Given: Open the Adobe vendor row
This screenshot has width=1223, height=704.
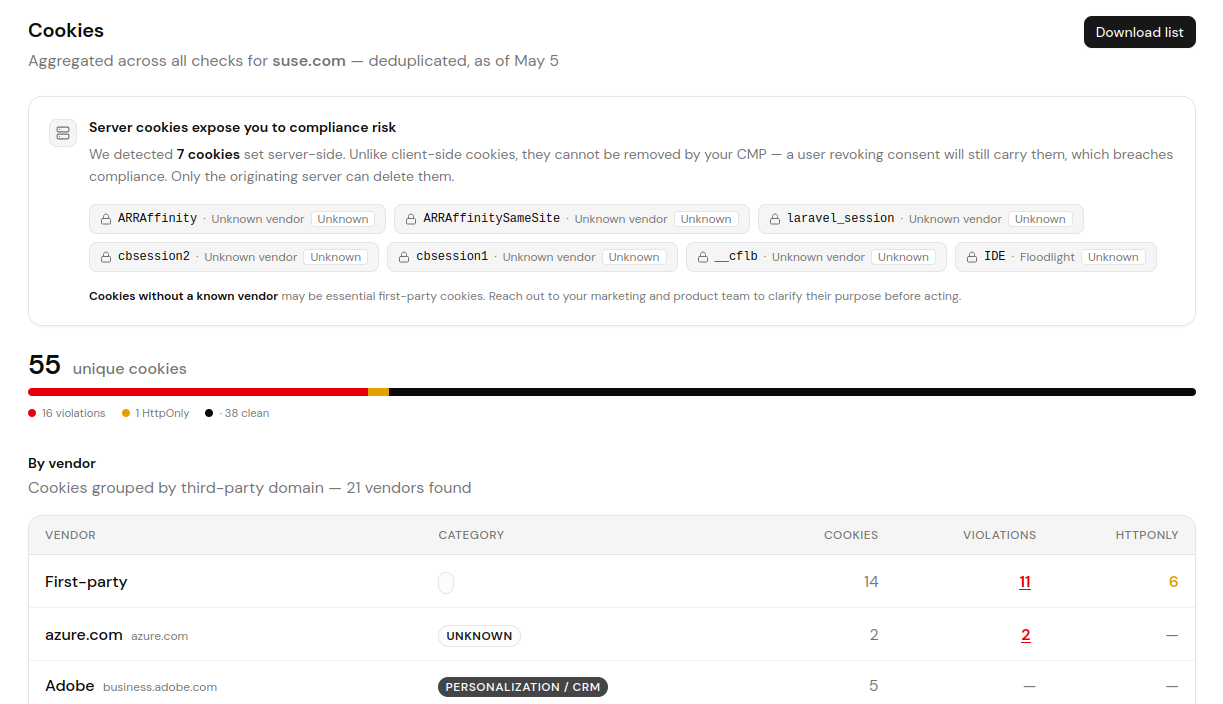Looking at the screenshot, I should (612, 684).
